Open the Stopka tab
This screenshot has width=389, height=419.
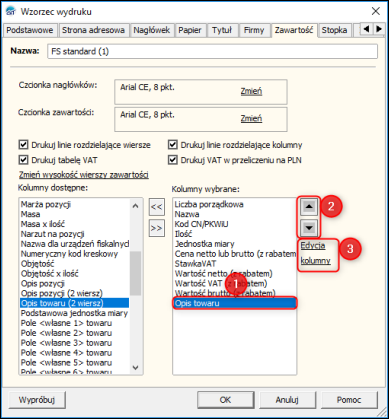point(334,30)
